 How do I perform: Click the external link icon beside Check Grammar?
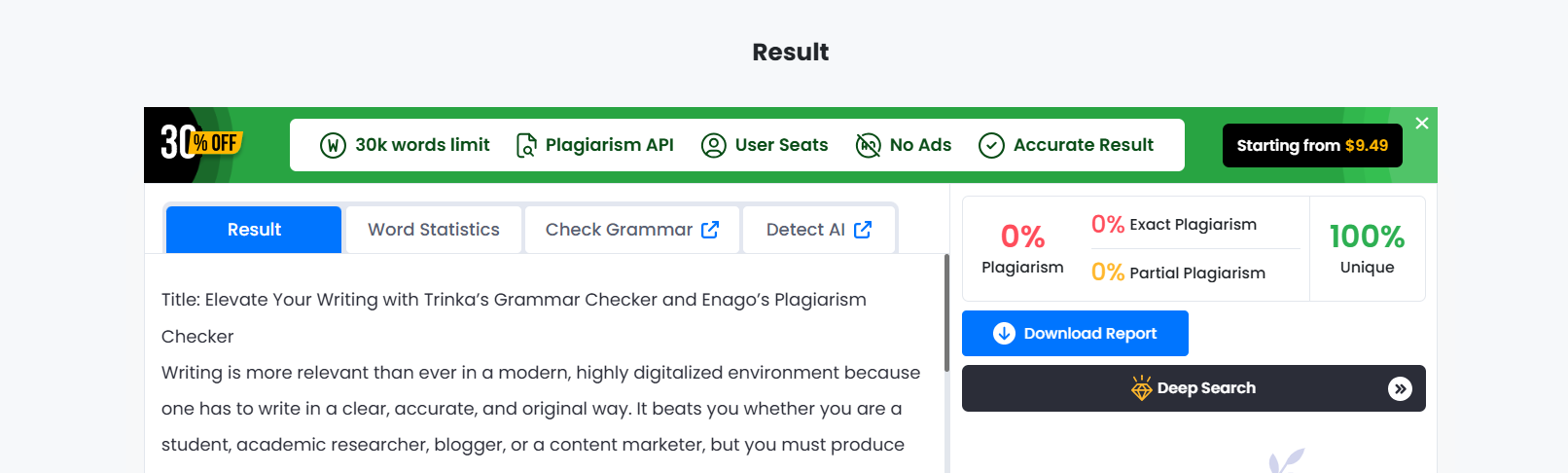coord(710,230)
